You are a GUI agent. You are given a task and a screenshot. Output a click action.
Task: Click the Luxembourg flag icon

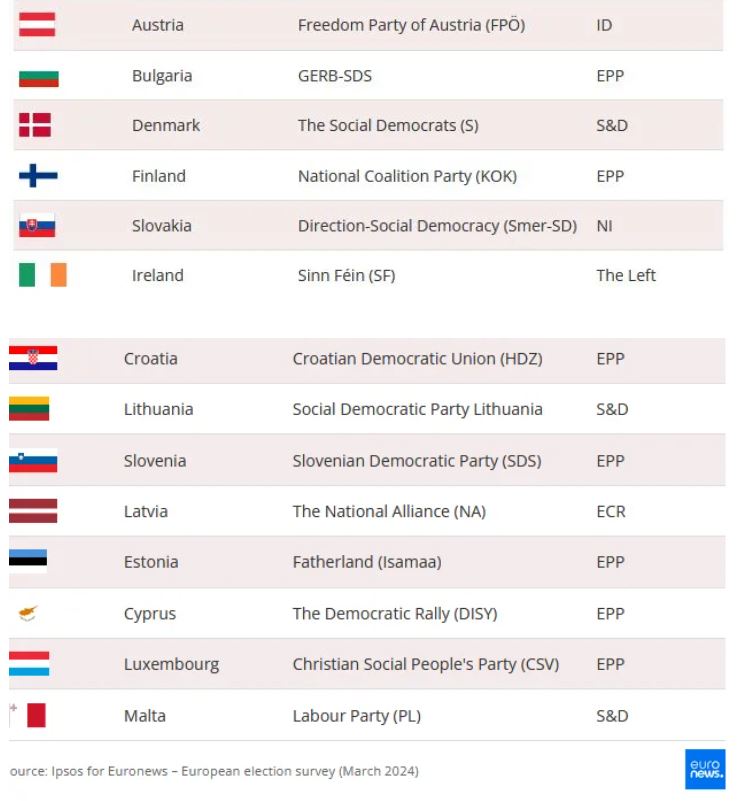pyautogui.click(x=29, y=664)
